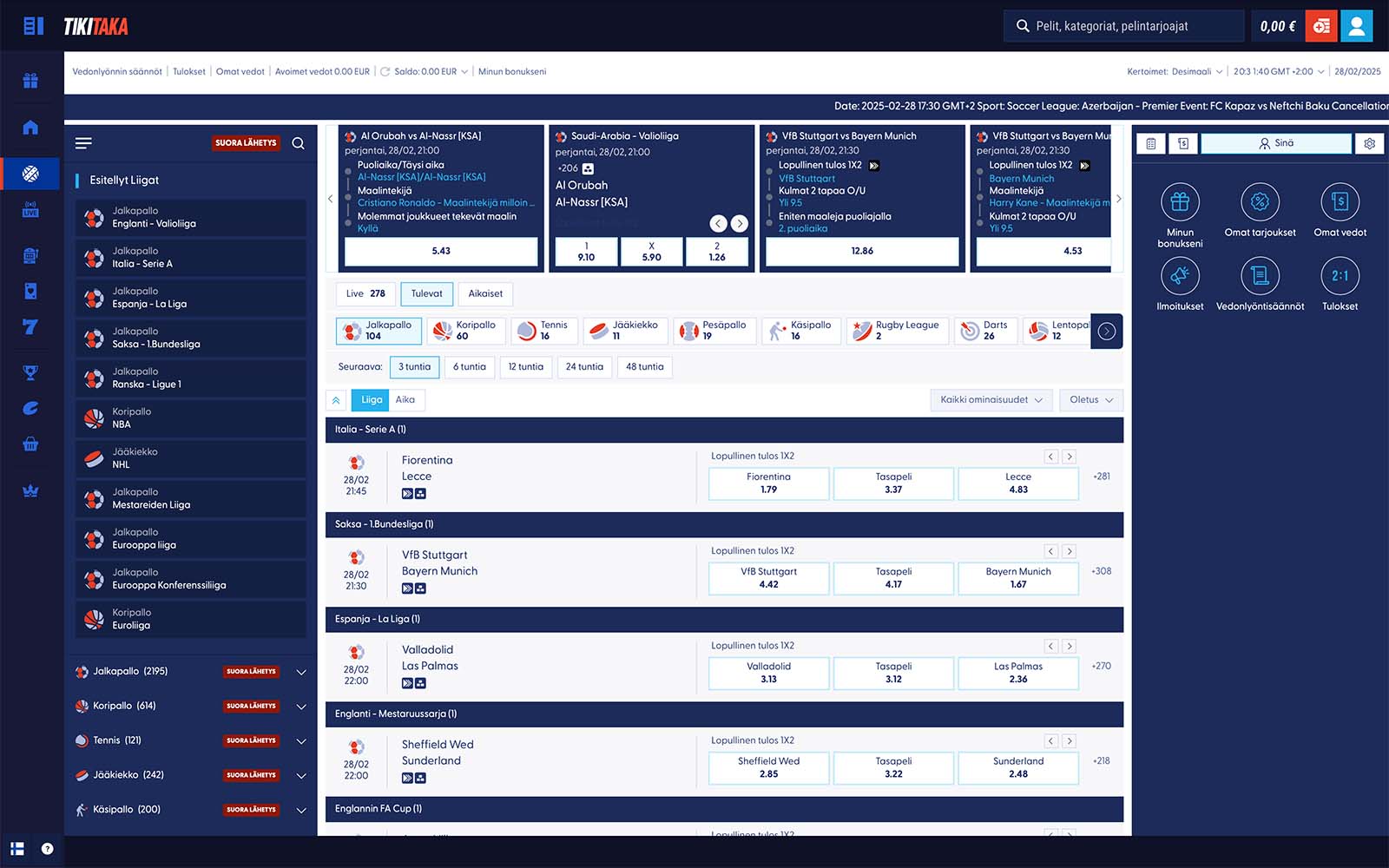Image resolution: width=1389 pixels, height=868 pixels.
Task: Bet on Tasapeli 3.12 for Valladolid match
Action: (x=893, y=673)
